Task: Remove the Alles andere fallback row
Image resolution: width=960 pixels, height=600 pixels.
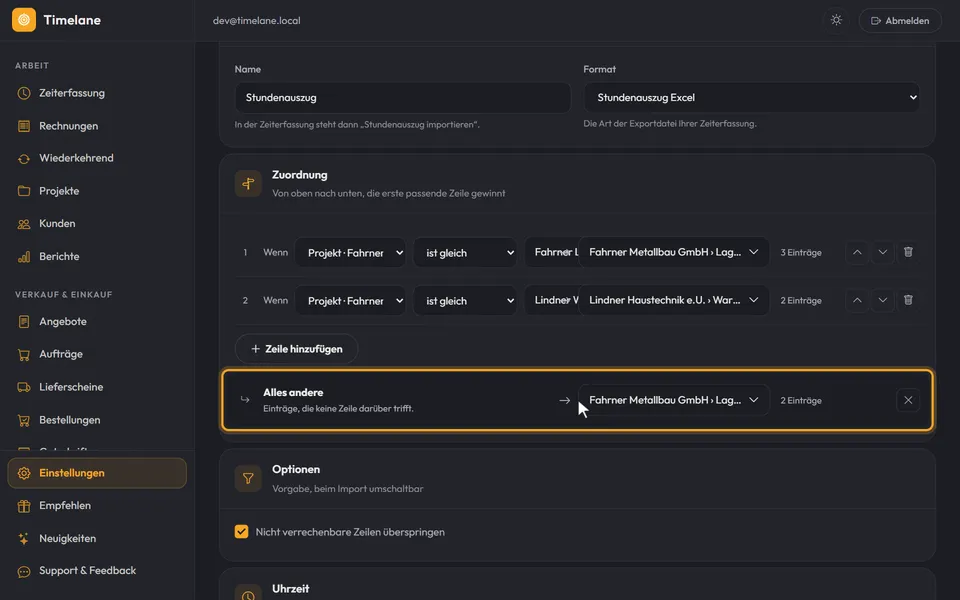Action: point(908,400)
